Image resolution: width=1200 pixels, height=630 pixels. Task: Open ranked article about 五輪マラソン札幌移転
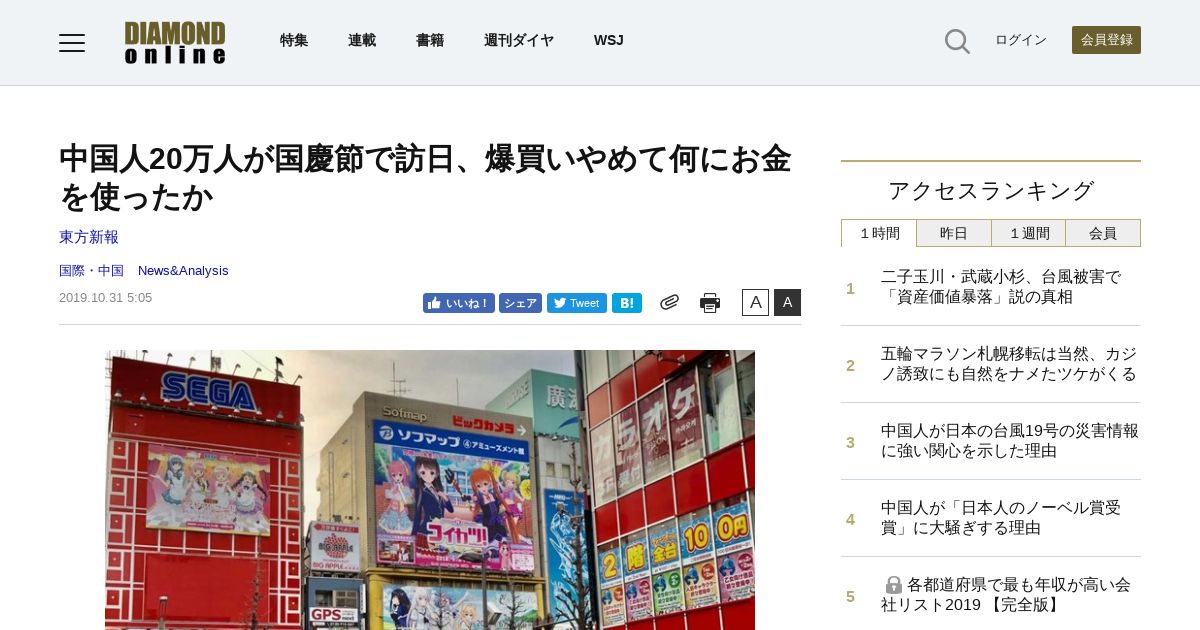[1009, 364]
